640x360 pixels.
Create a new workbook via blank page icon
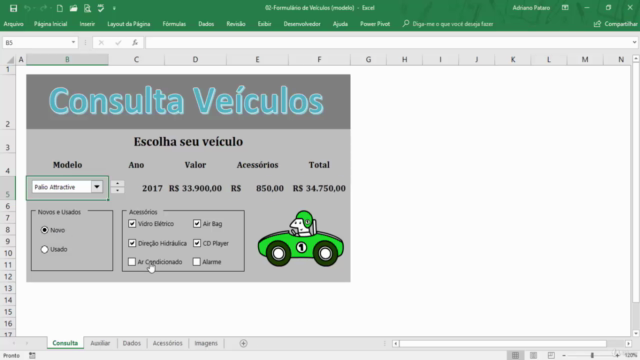(x=60, y=8)
